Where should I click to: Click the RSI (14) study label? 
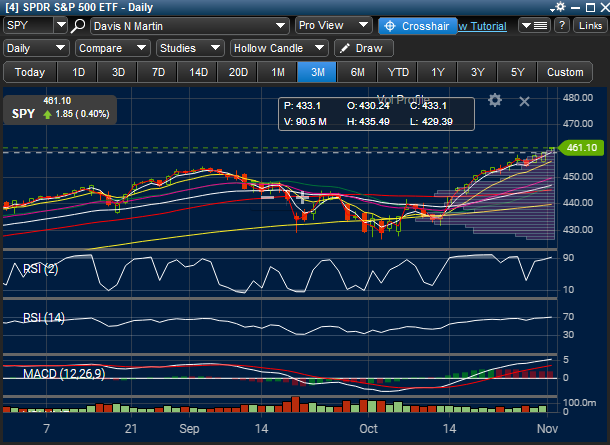[x=44, y=318]
